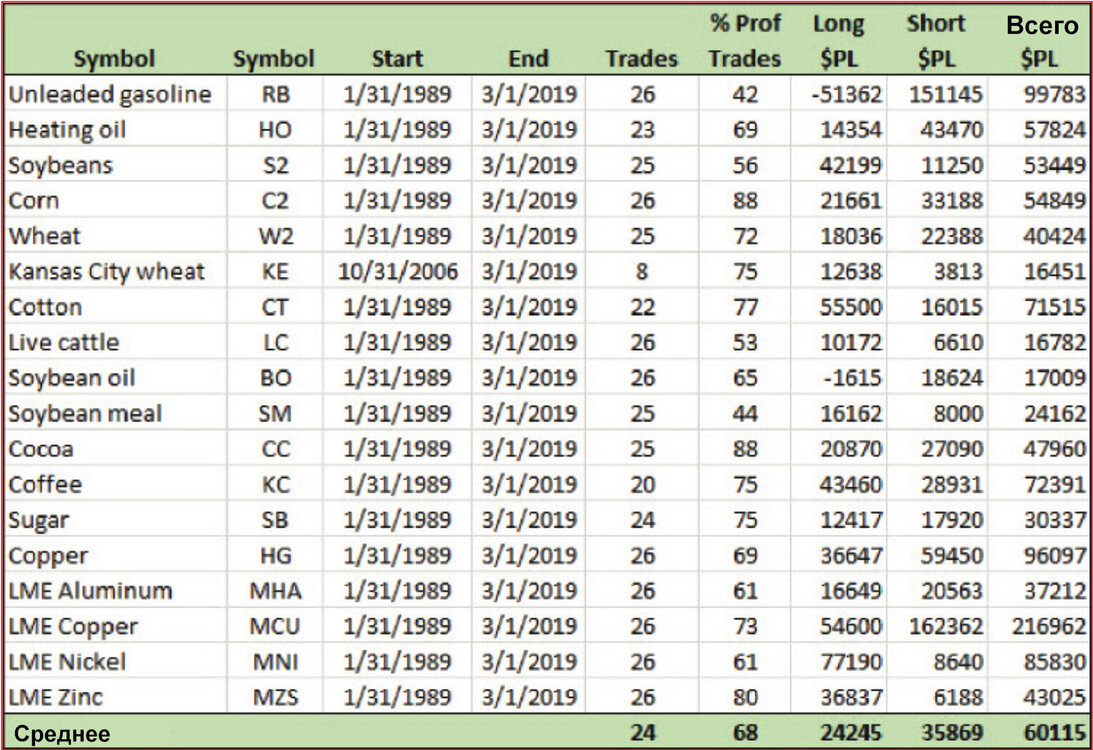
Task: Select LME Copper total PL 216962
Action: click(1049, 626)
